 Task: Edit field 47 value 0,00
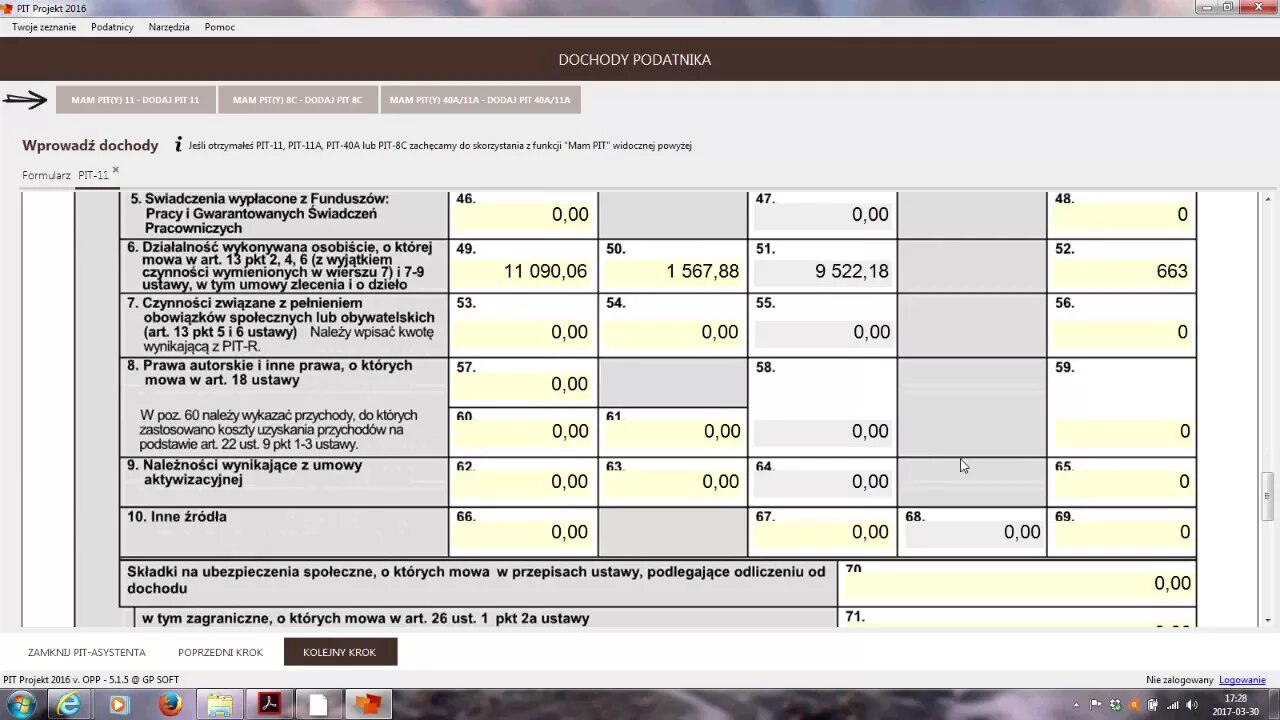[822, 214]
